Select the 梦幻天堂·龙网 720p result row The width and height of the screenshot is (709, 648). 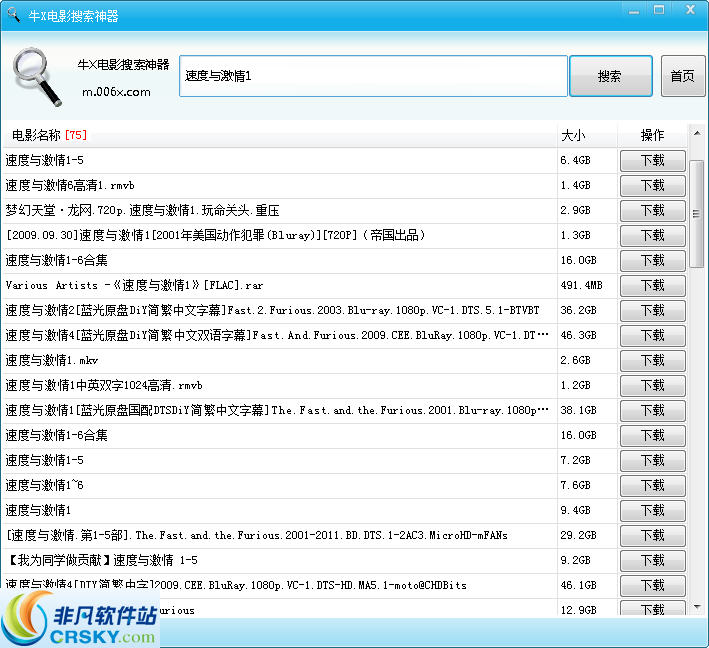(x=280, y=211)
